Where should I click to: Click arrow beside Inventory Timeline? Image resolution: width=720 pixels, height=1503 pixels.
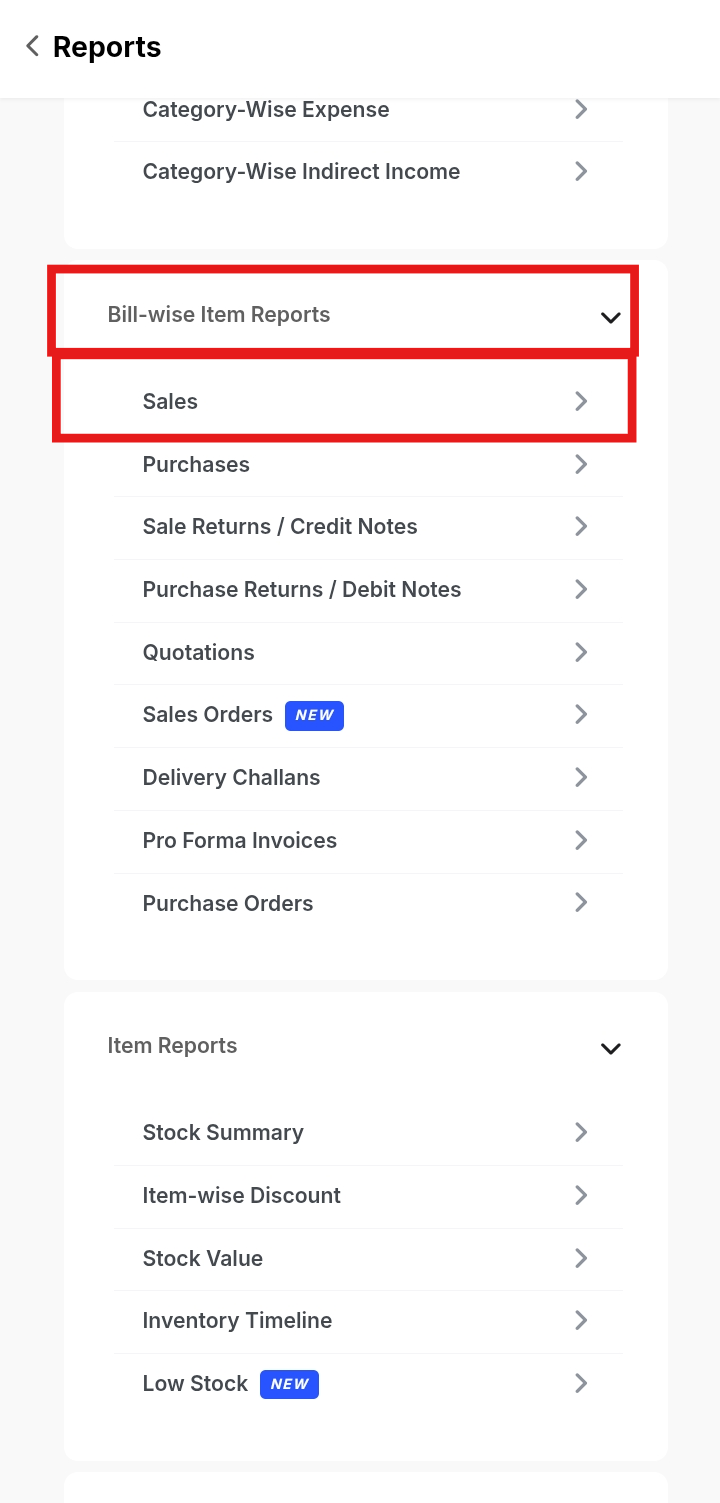pyautogui.click(x=581, y=1320)
